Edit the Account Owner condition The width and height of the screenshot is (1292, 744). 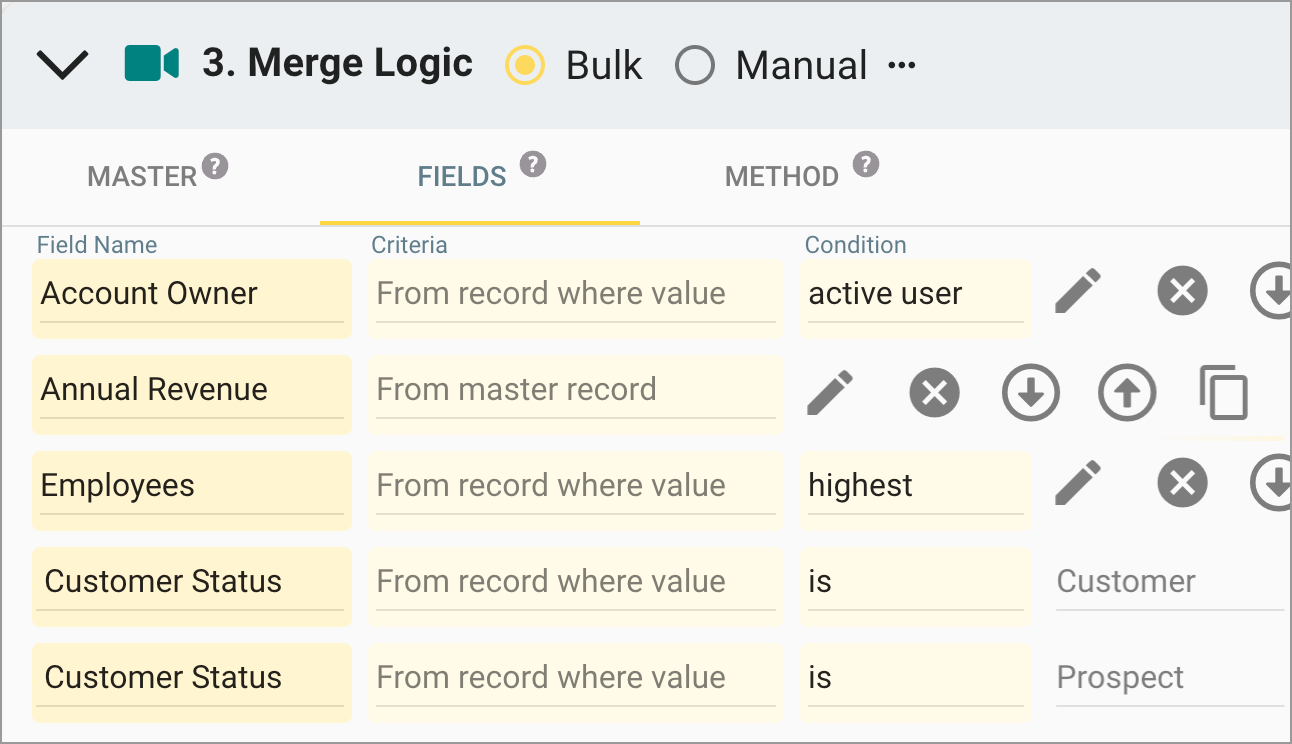pyautogui.click(x=1079, y=291)
